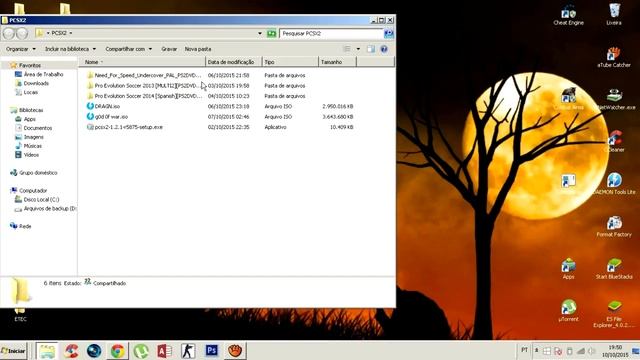The height and width of the screenshot is (360, 640).
Task: Click the search magnifier button
Action: pyautogui.click(x=389, y=33)
